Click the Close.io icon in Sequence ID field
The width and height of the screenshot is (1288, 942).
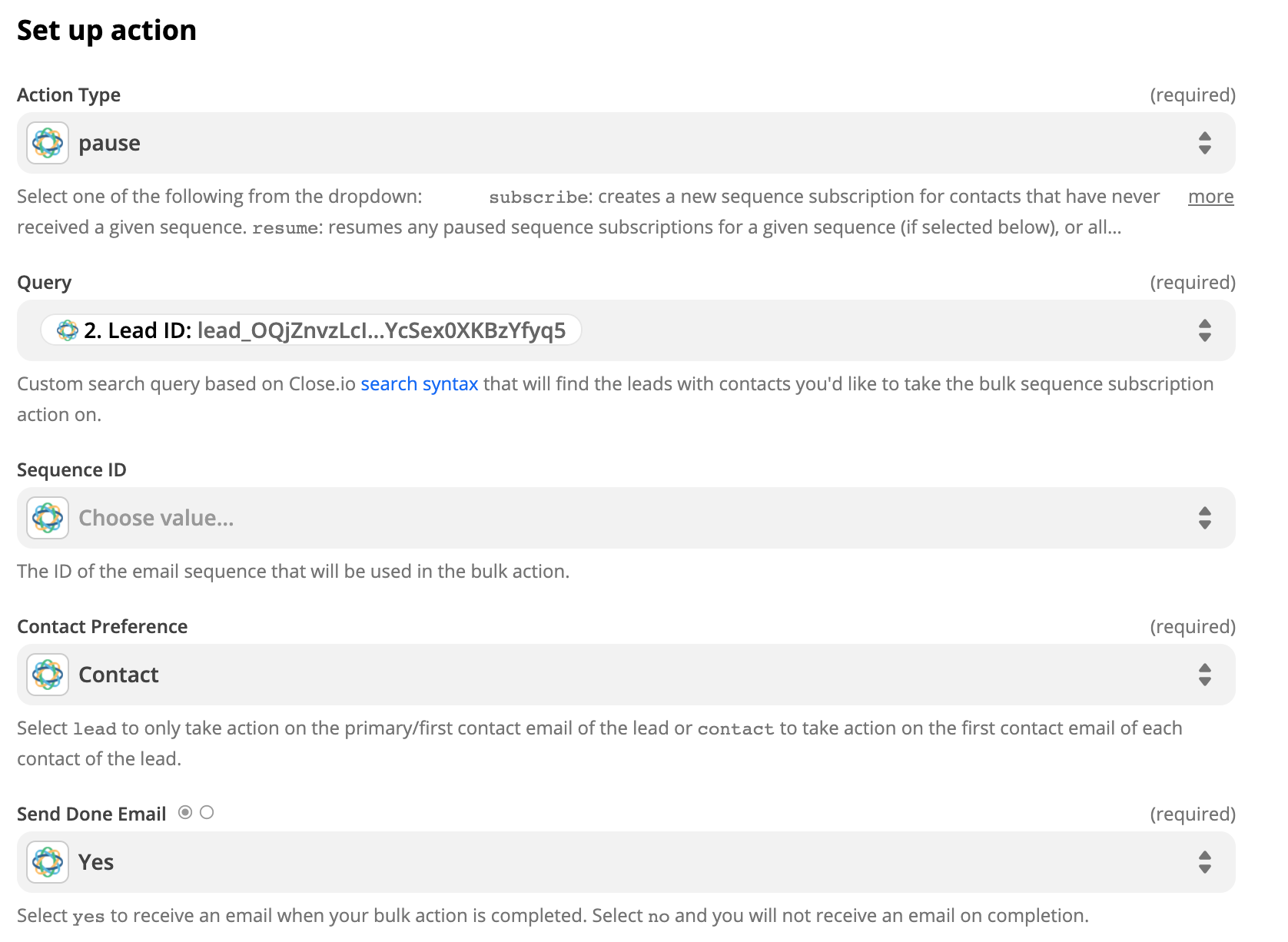click(48, 518)
